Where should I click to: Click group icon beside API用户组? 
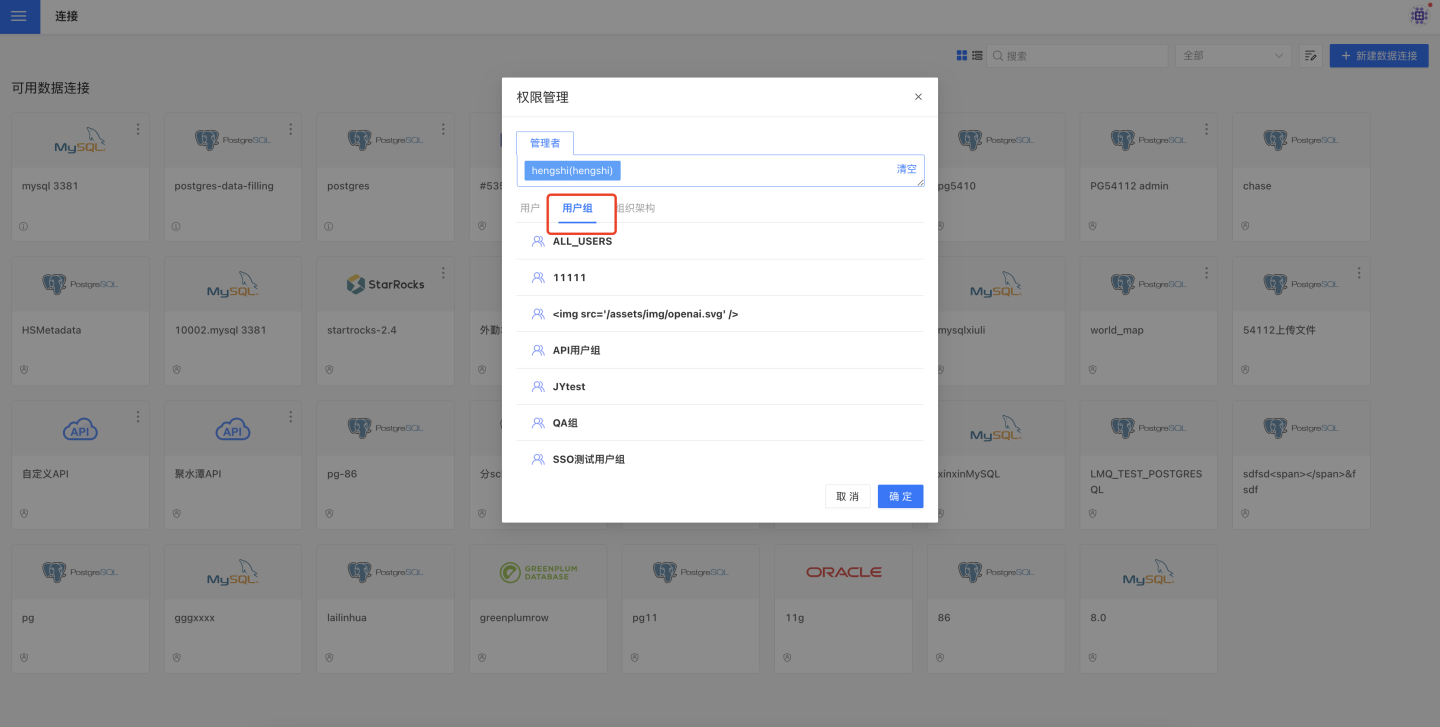(x=538, y=350)
